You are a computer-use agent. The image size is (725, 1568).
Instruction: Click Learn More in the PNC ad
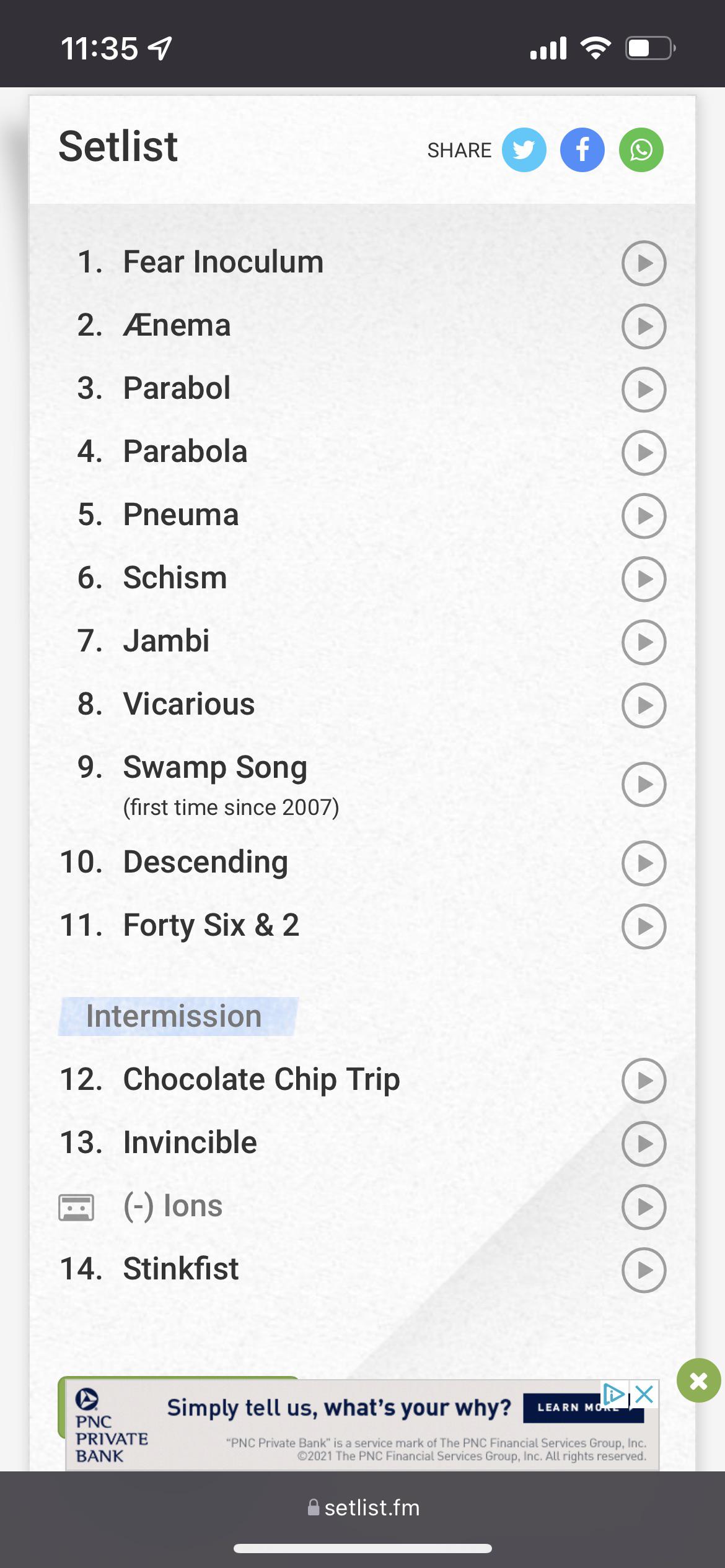[584, 1407]
